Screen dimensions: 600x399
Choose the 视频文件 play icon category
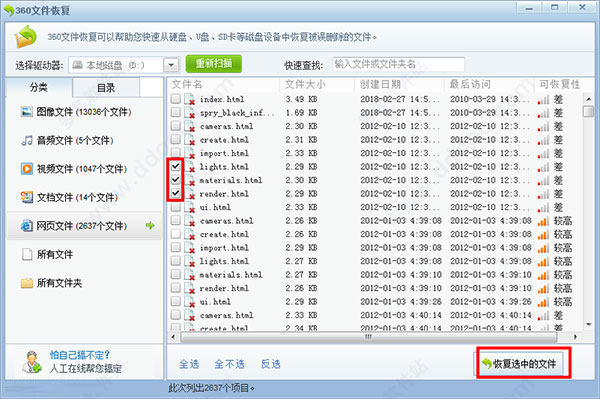27,169
